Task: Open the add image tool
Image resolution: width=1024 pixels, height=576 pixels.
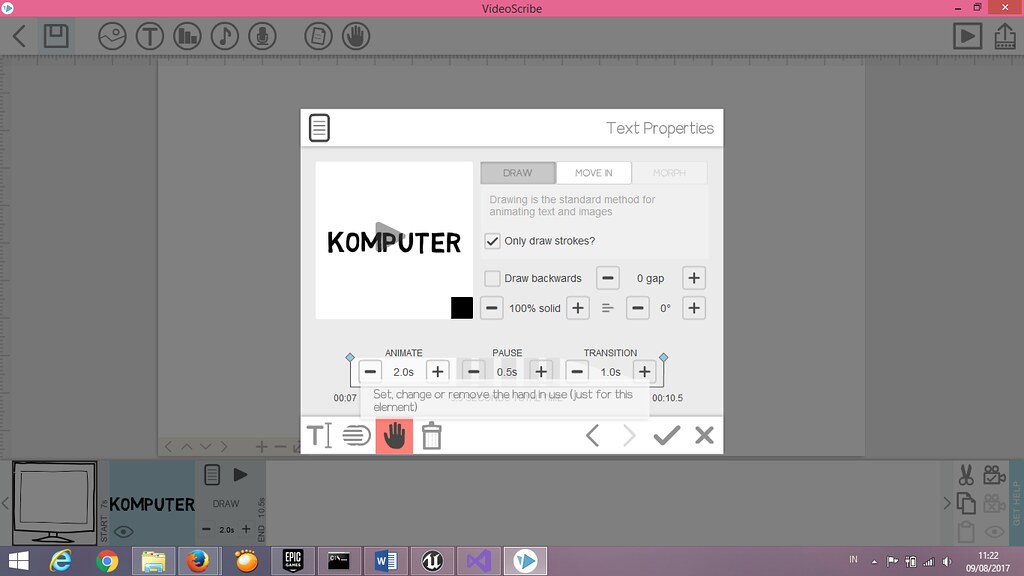Action: tap(112, 36)
